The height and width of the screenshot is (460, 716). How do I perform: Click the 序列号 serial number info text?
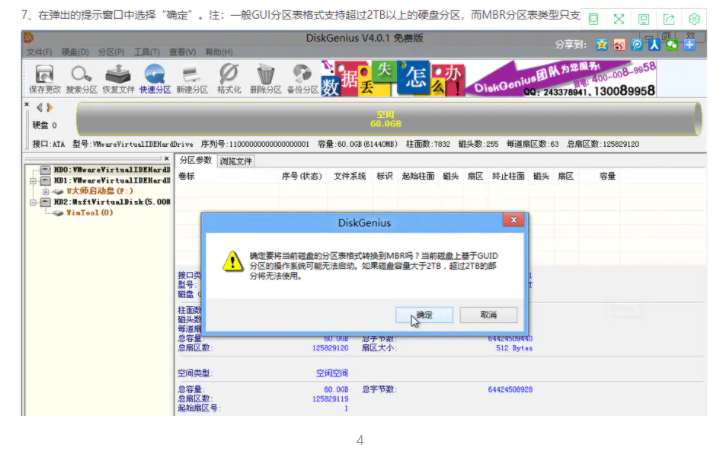pos(255,144)
